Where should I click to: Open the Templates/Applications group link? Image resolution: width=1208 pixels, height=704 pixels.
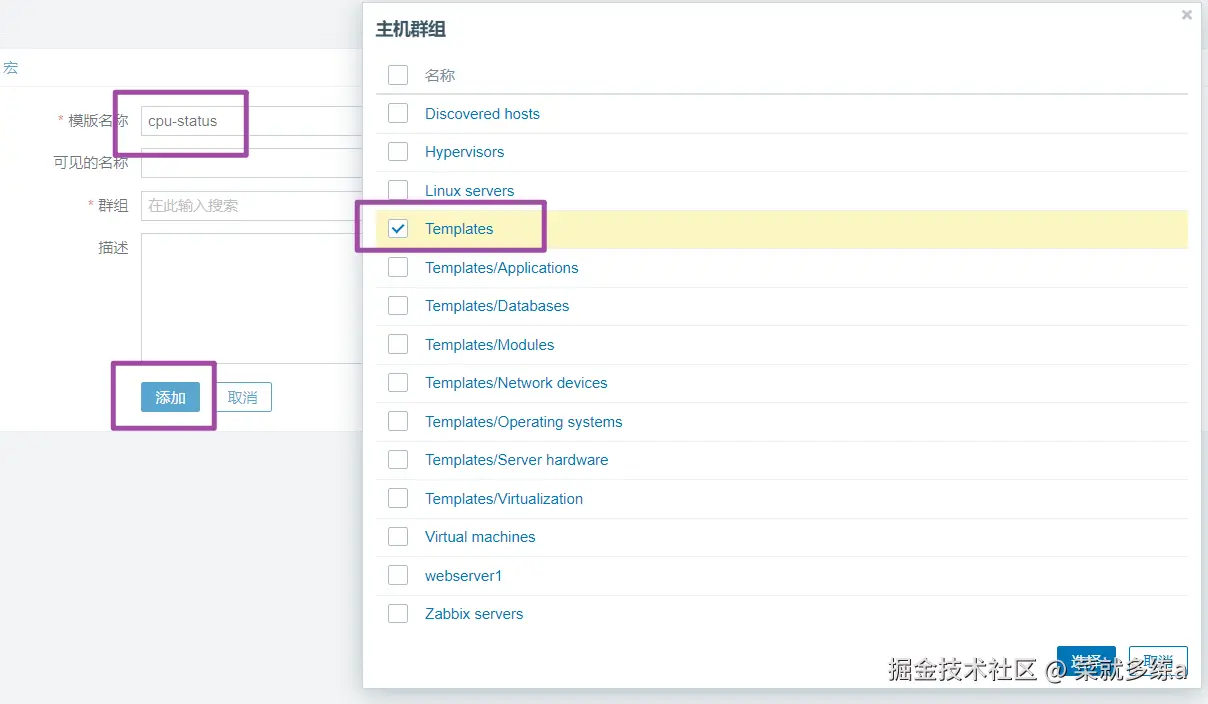501,268
